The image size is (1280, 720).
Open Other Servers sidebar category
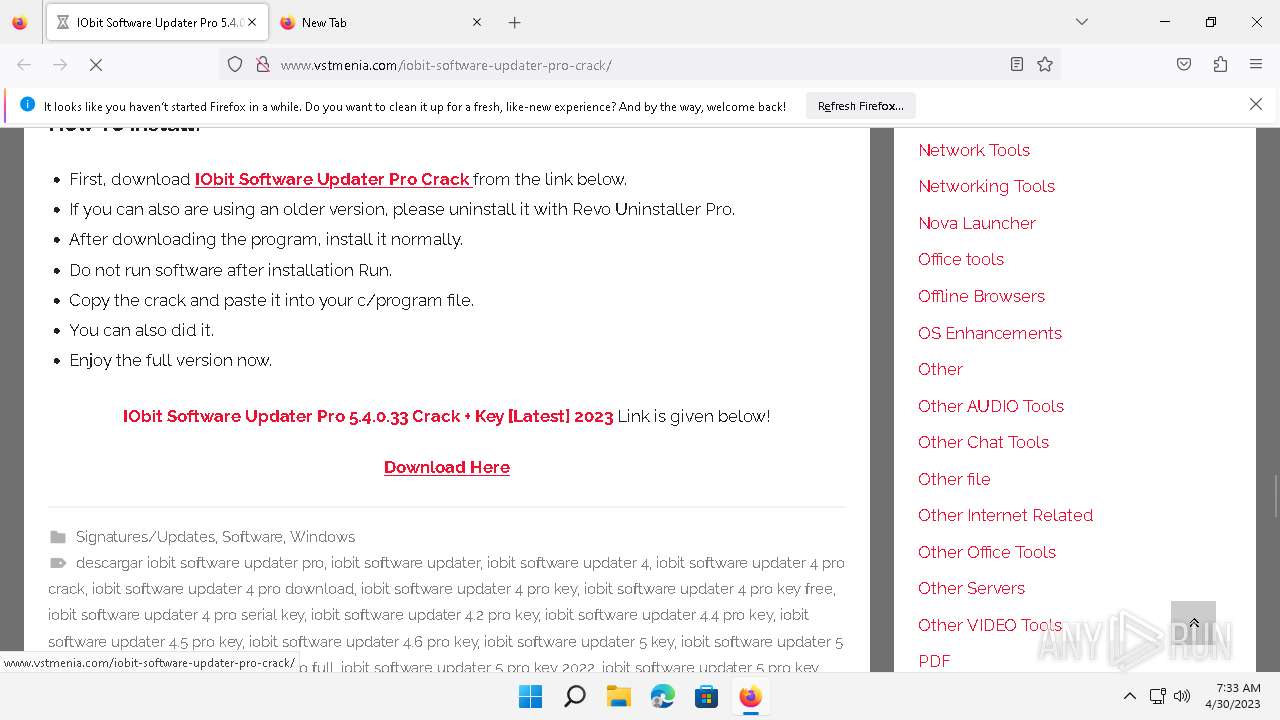[972, 588]
